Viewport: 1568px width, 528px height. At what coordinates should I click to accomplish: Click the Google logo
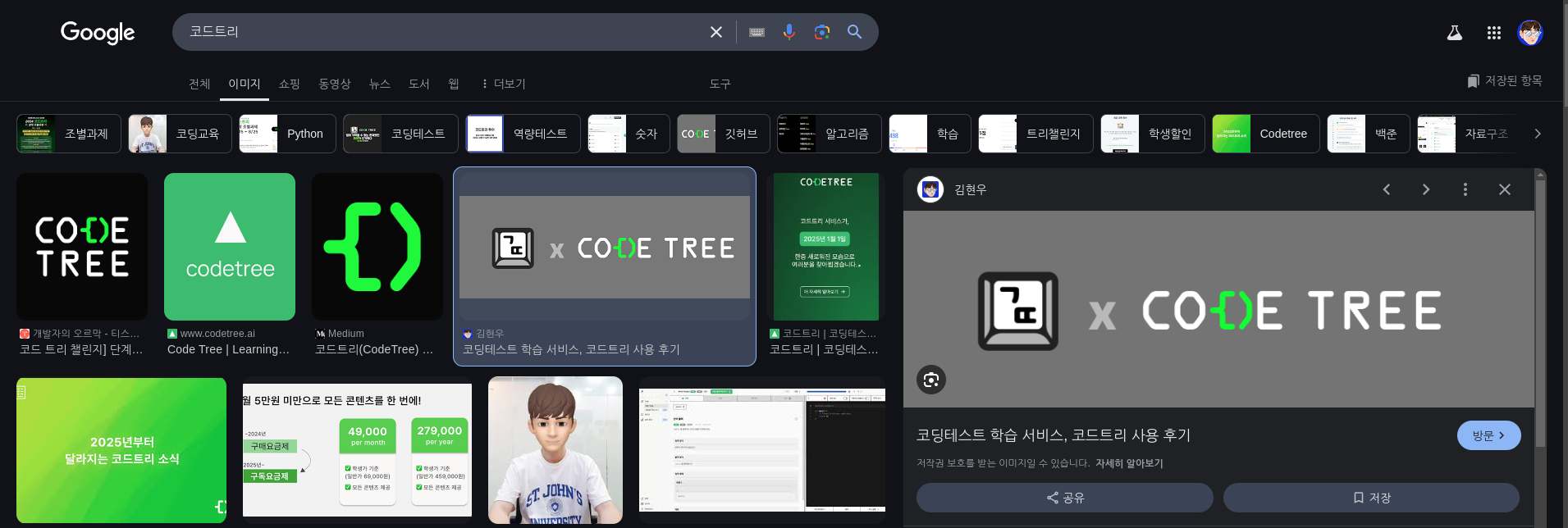point(98,32)
